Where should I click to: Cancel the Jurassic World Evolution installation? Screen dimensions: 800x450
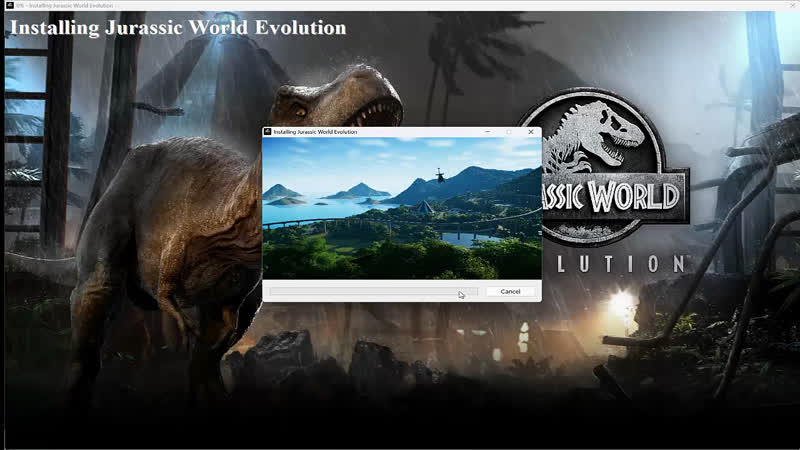pos(510,291)
